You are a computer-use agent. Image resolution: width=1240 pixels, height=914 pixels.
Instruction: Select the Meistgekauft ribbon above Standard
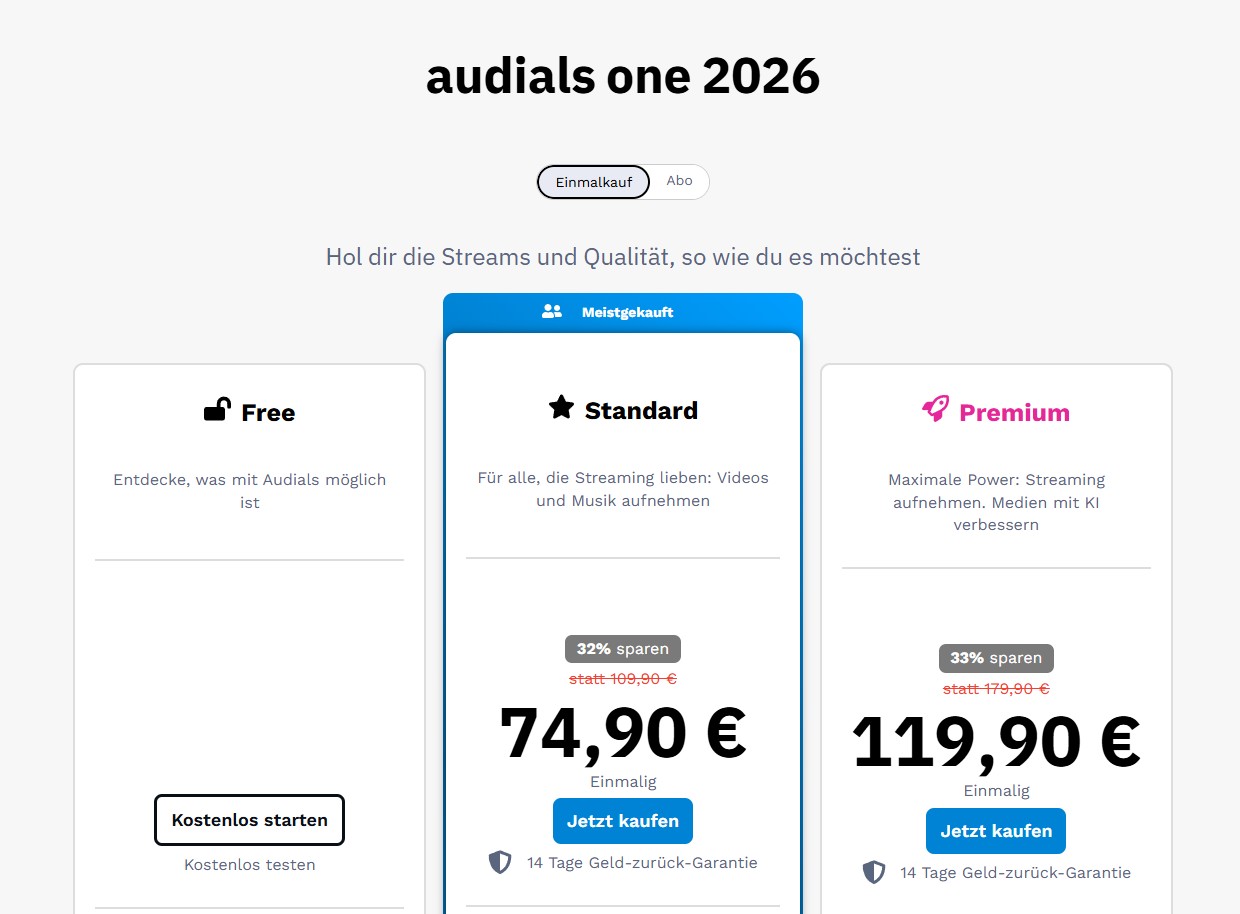point(627,311)
